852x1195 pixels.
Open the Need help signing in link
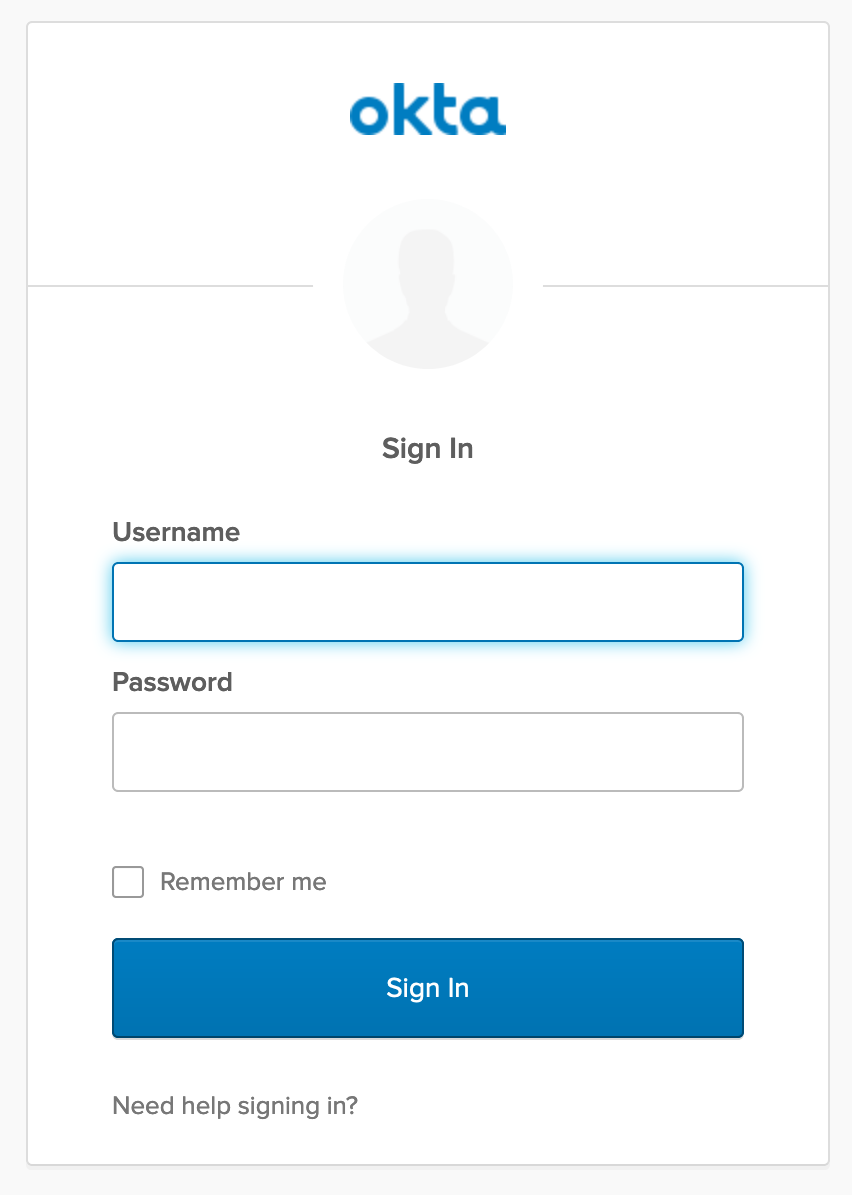click(x=236, y=1106)
